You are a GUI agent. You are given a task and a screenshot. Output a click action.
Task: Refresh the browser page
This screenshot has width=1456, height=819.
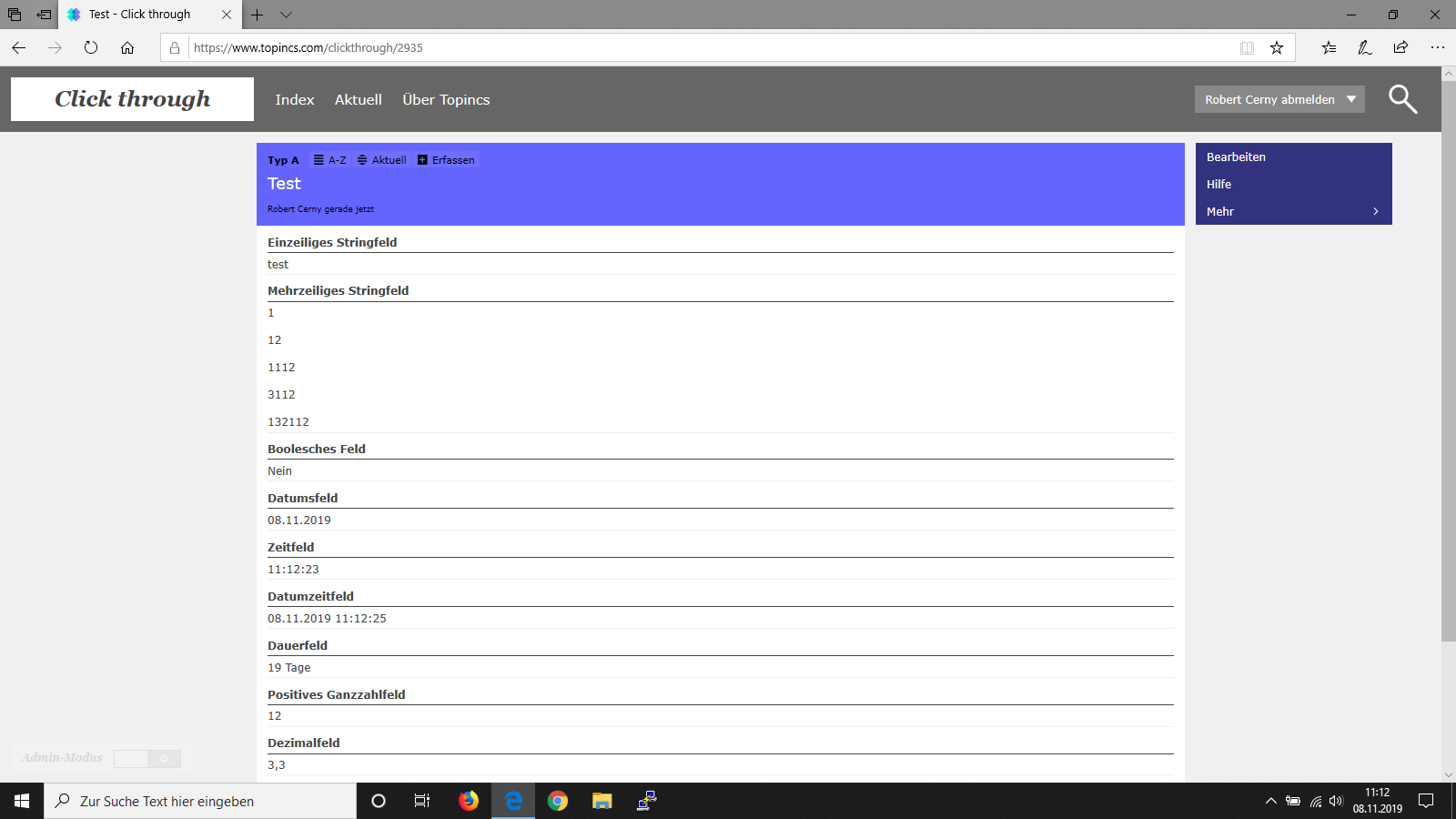[91, 48]
